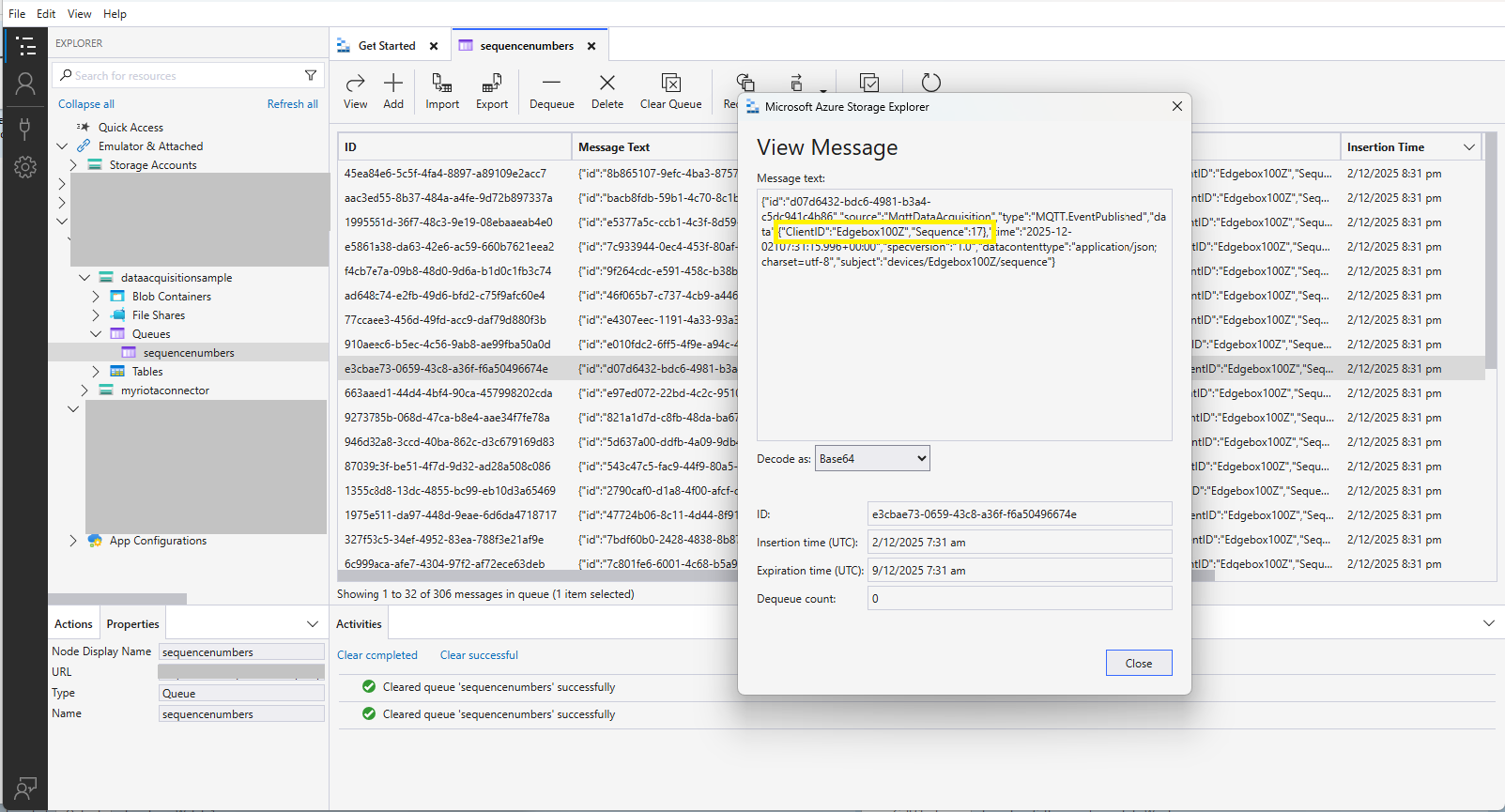The height and width of the screenshot is (812, 1505).
Task: Open the settings gear in sidebar
Action: click(x=25, y=167)
